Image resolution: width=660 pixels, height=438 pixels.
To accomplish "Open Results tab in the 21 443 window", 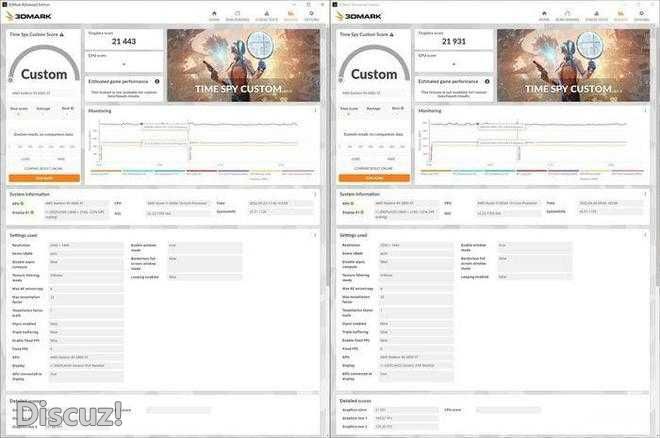I will [x=290, y=16].
